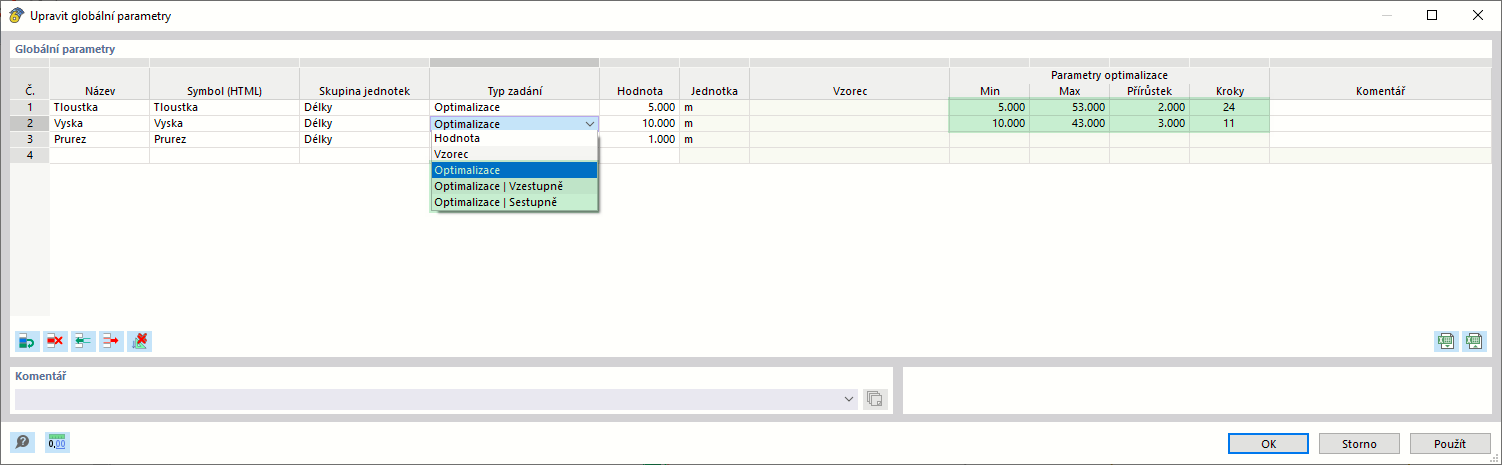Select Optimalizace | Vzestupně option
Image resolution: width=1502 pixels, height=465 pixels.
pos(514,186)
